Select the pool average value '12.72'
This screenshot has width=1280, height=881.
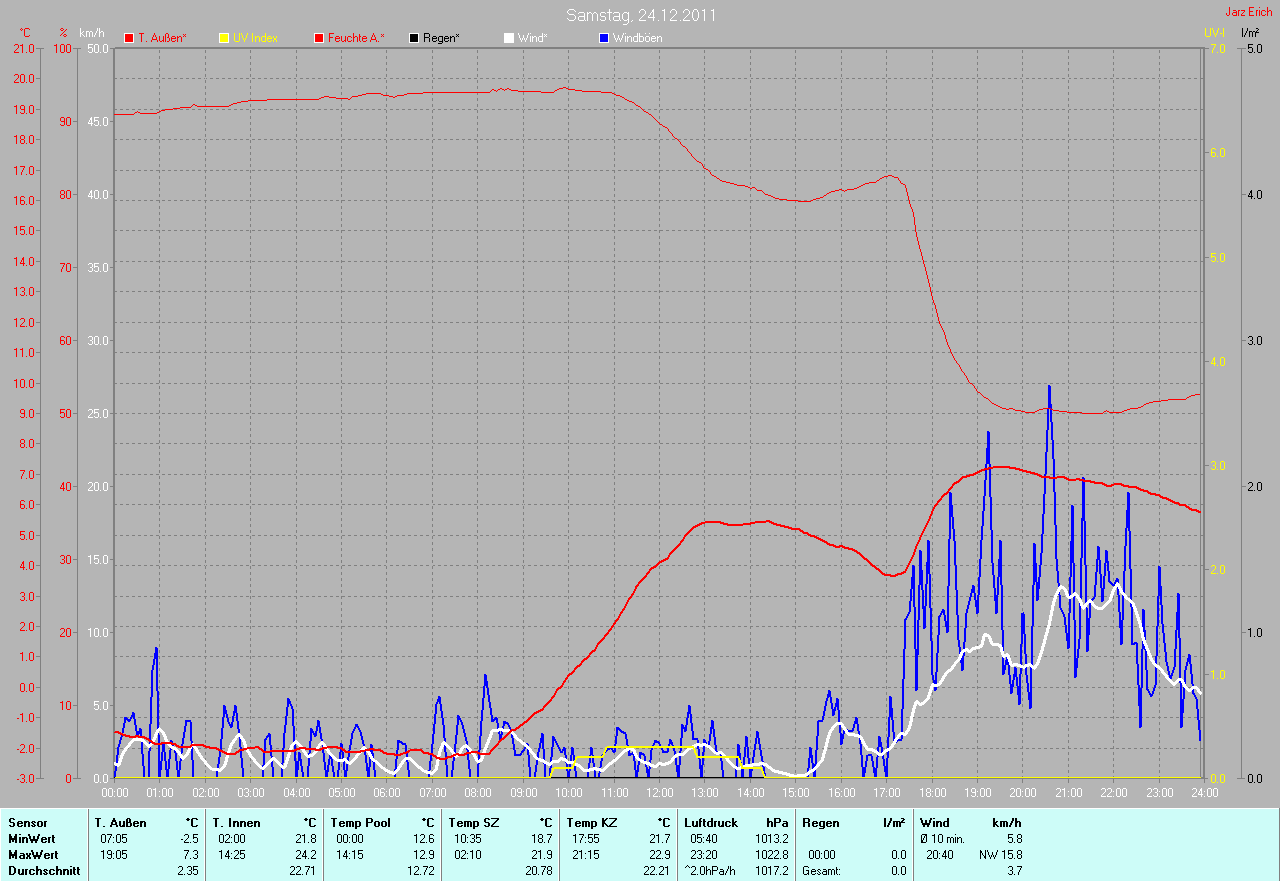point(421,871)
